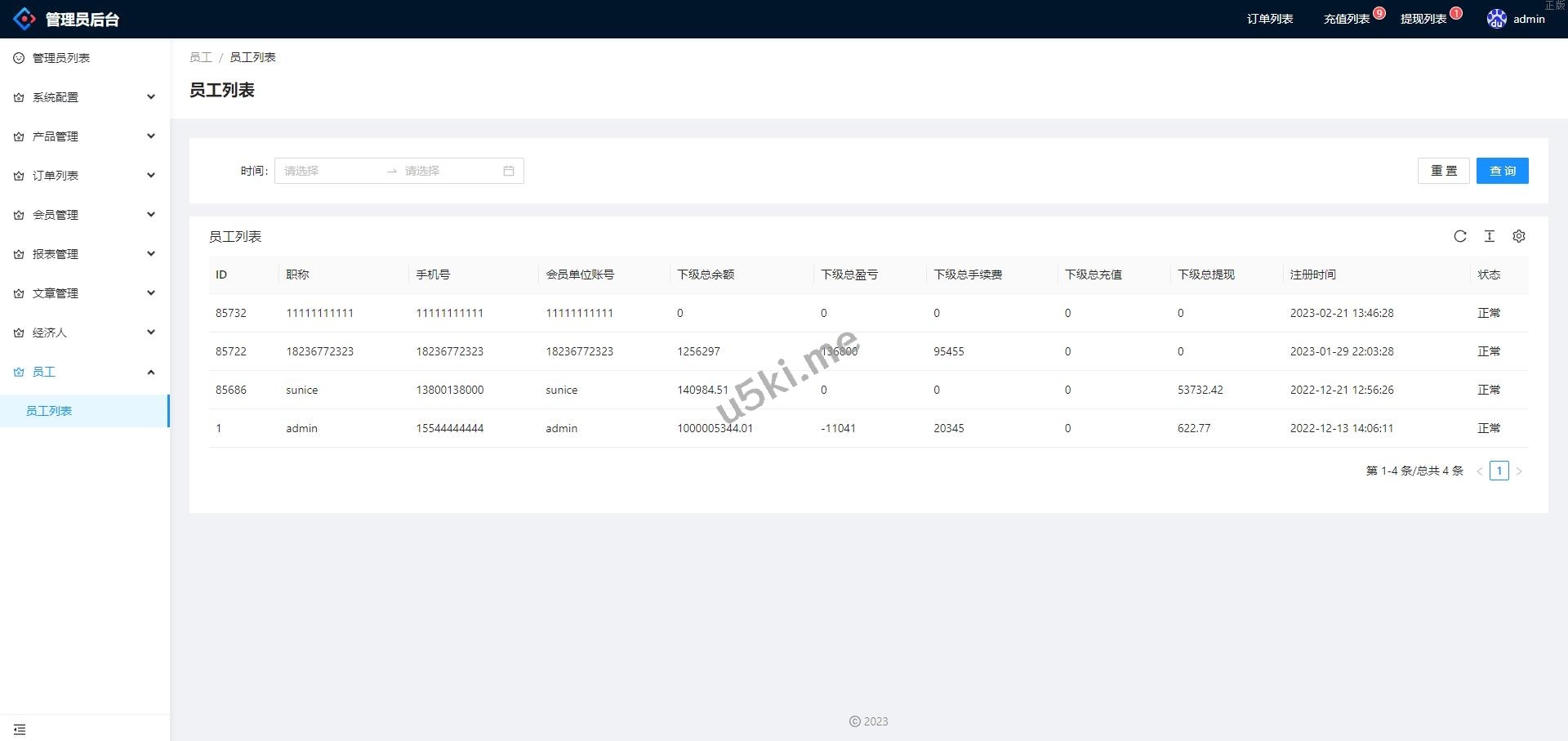The width and height of the screenshot is (1568, 741).
Task: Collapse the 员工 menu section
Action: point(85,372)
